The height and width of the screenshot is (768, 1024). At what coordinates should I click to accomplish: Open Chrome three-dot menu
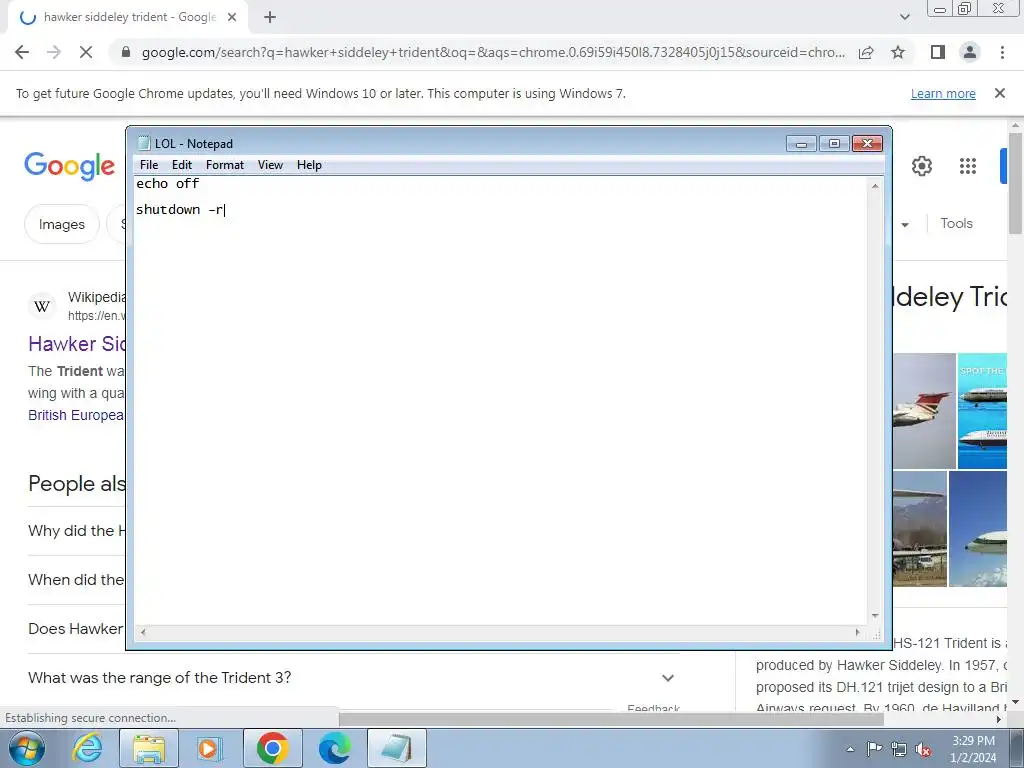pyautogui.click(x=1002, y=52)
